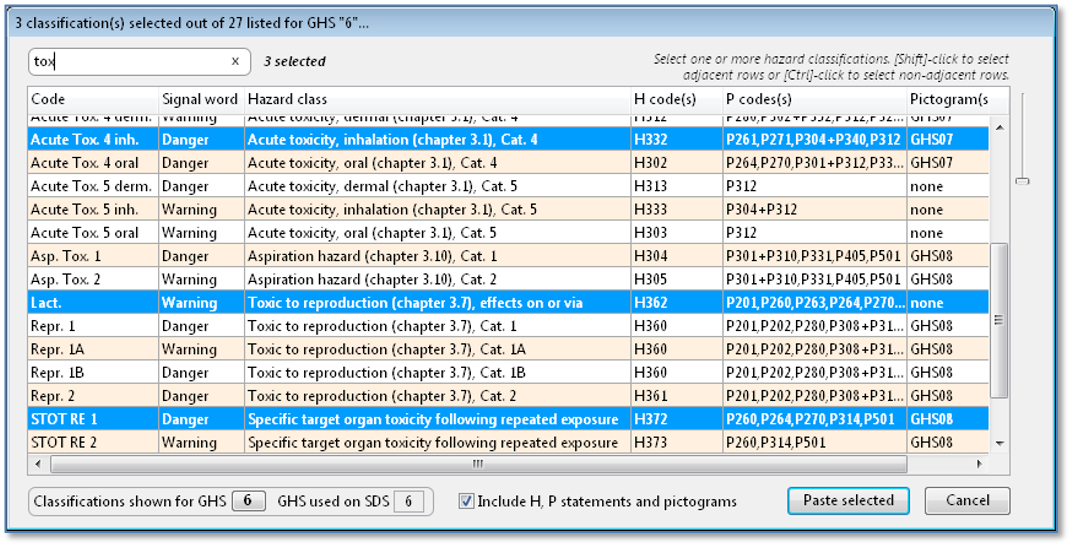Click H361 code cell
This screenshot has width=1070, height=545.
676,396
